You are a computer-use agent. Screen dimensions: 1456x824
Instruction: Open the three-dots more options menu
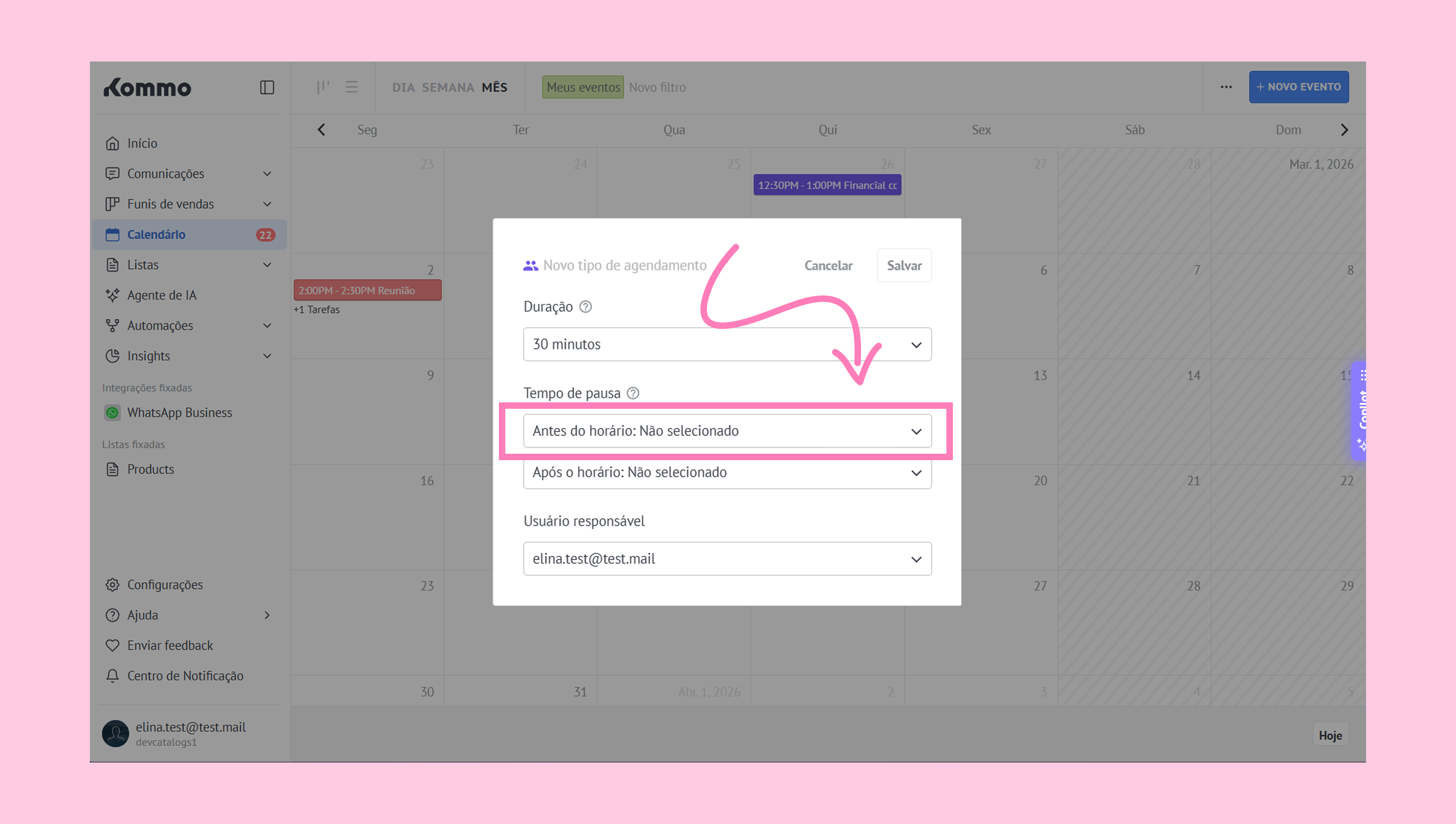(x=1226, y=87)
